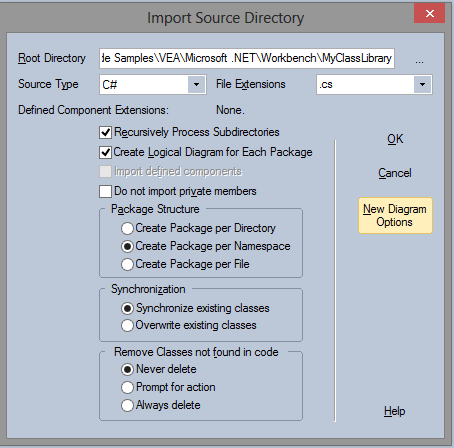The width and height of the screenshot is (454, 448).
Task: Open the Help link
Action: click(395, 411)
